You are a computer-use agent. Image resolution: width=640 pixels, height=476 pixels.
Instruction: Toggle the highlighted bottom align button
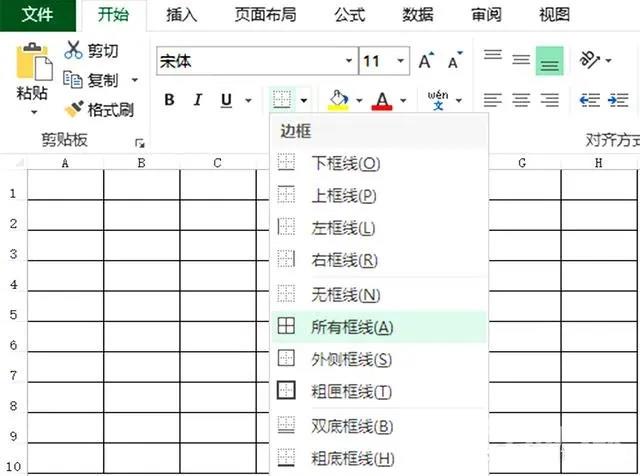(549, 61)
